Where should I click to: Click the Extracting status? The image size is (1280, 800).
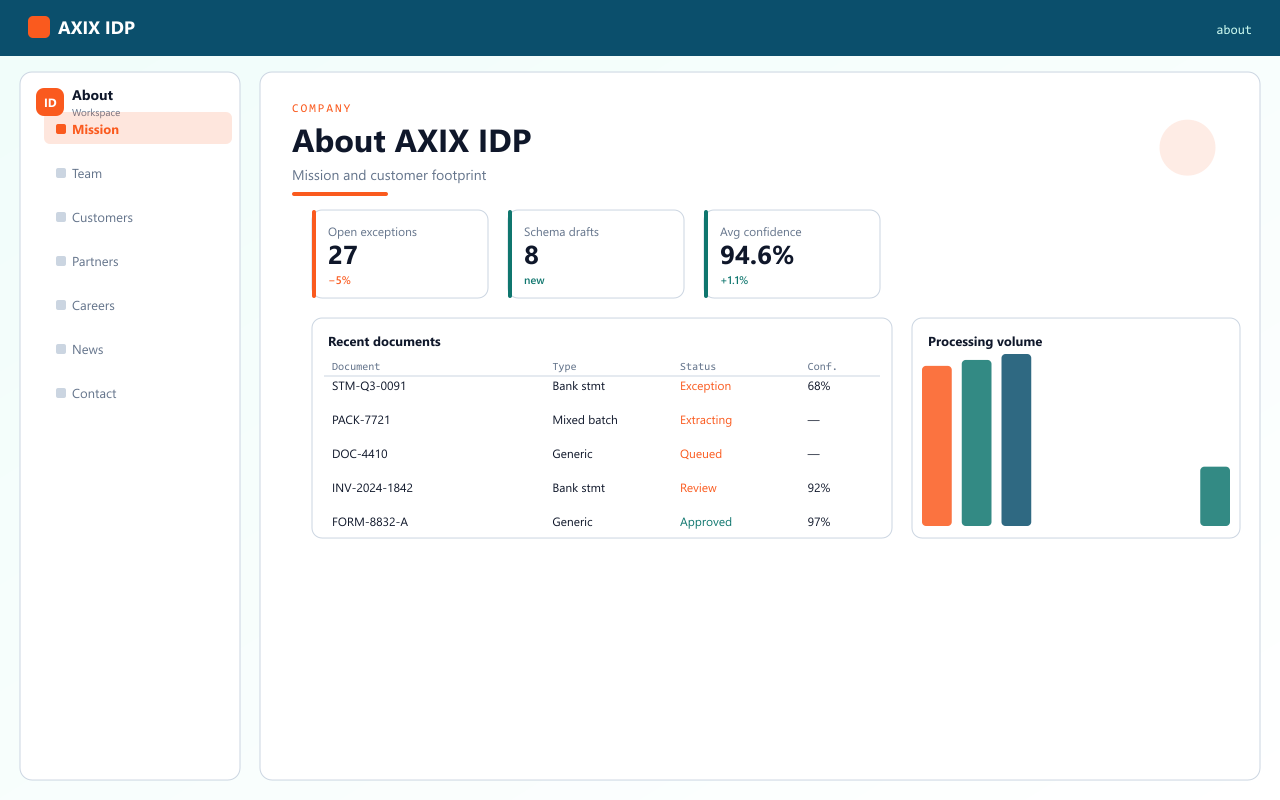(x=706, y=420)
